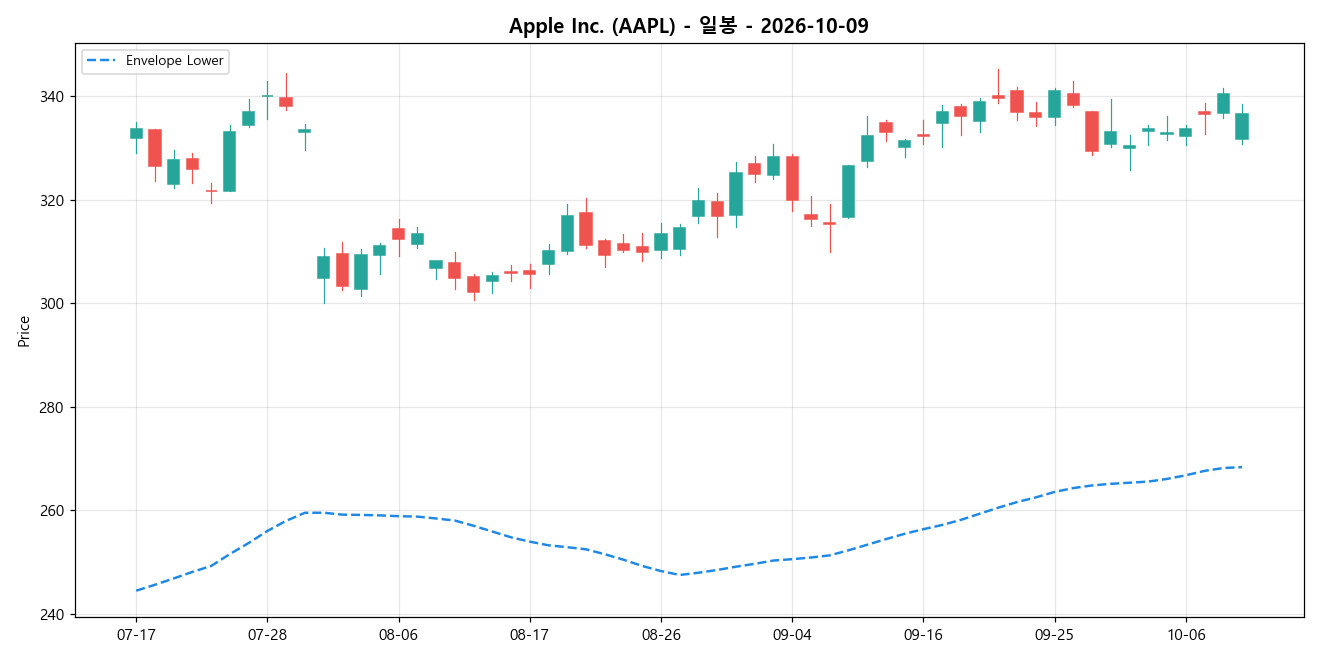Click the x-axis date label 08-06

click(399, 634)
